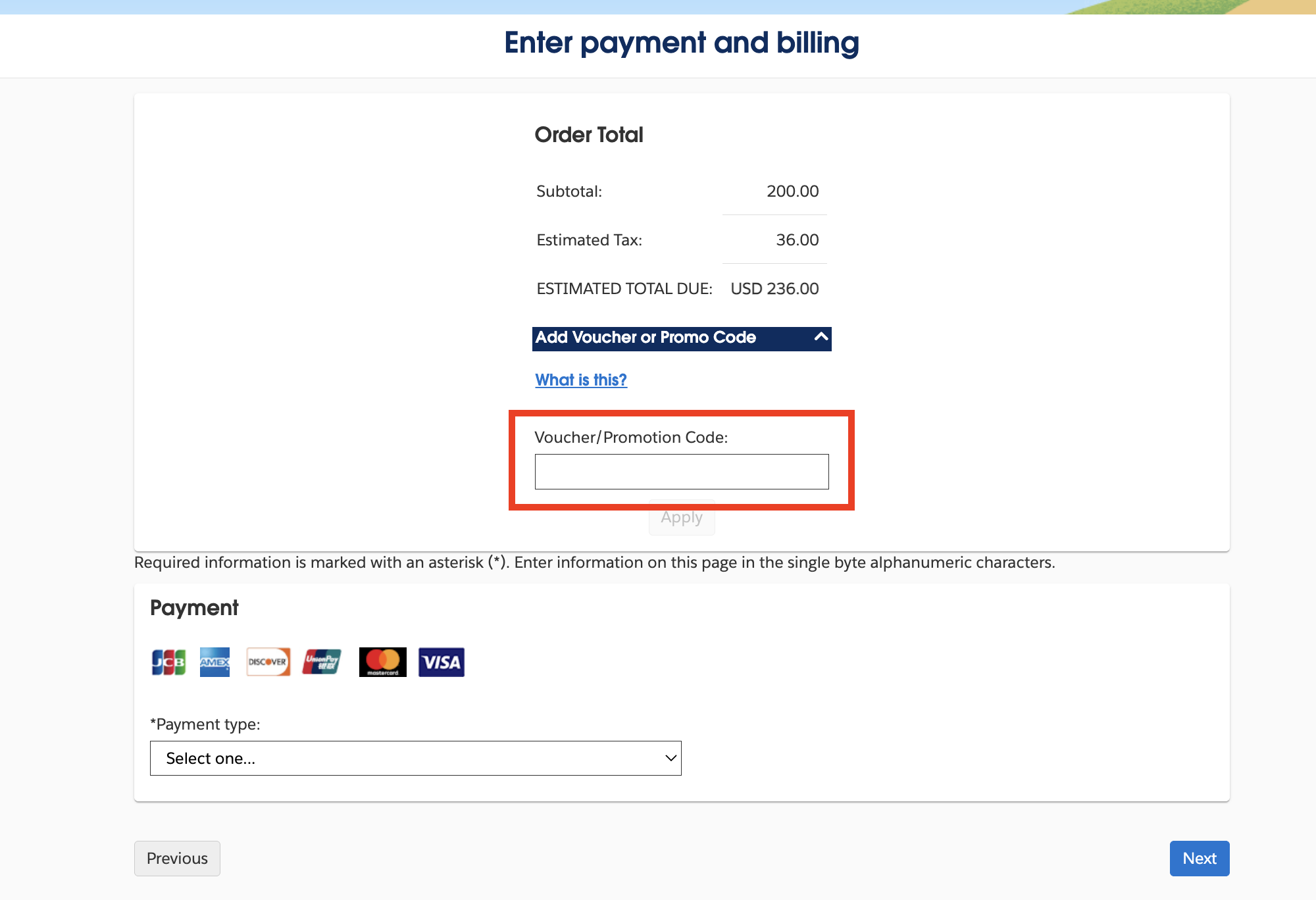
Task: Click the Payment section heading
Action: 194,608
